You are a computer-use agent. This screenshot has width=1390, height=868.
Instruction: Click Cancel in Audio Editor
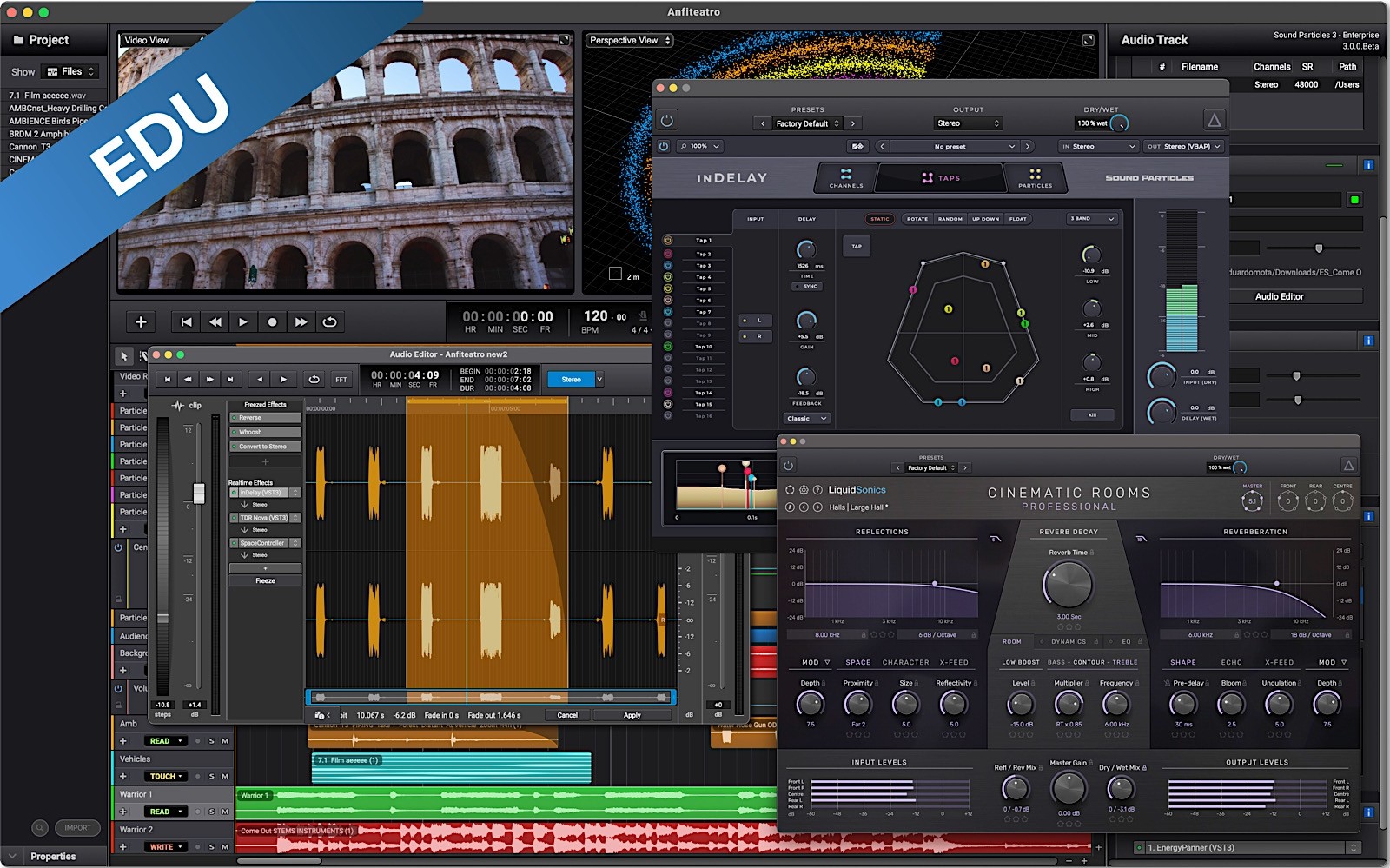pyautogui.click(x=566, y=715)
